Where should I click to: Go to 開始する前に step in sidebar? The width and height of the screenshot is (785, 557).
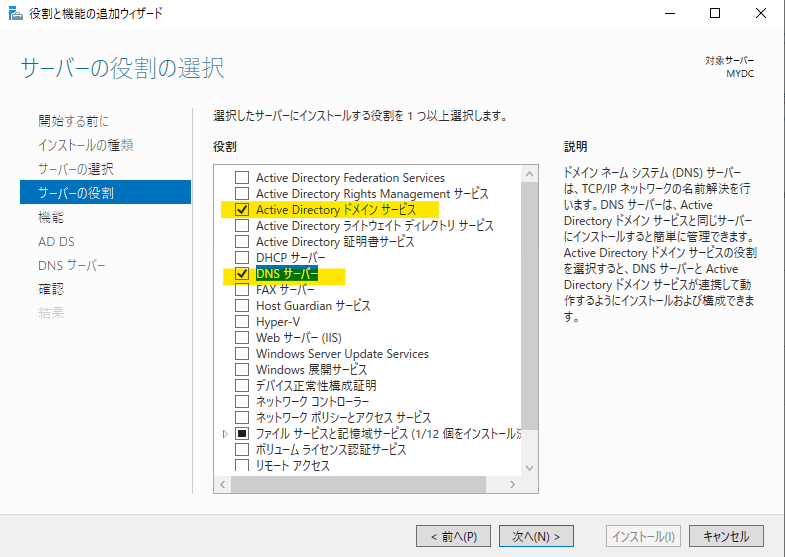(x=74, y=121)
